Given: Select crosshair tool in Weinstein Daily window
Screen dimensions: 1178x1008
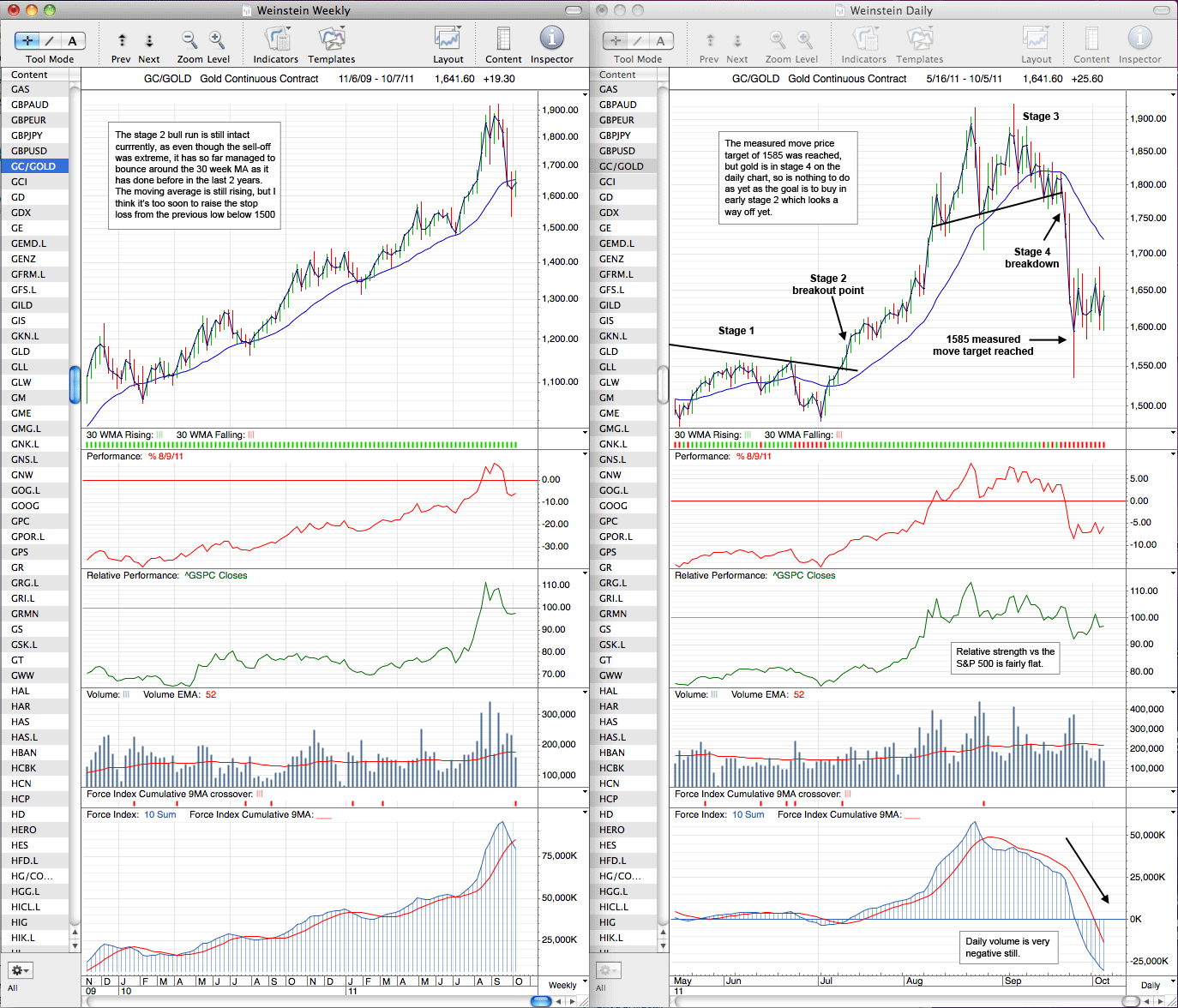Looking at the screenshot, I should [616, 40].
